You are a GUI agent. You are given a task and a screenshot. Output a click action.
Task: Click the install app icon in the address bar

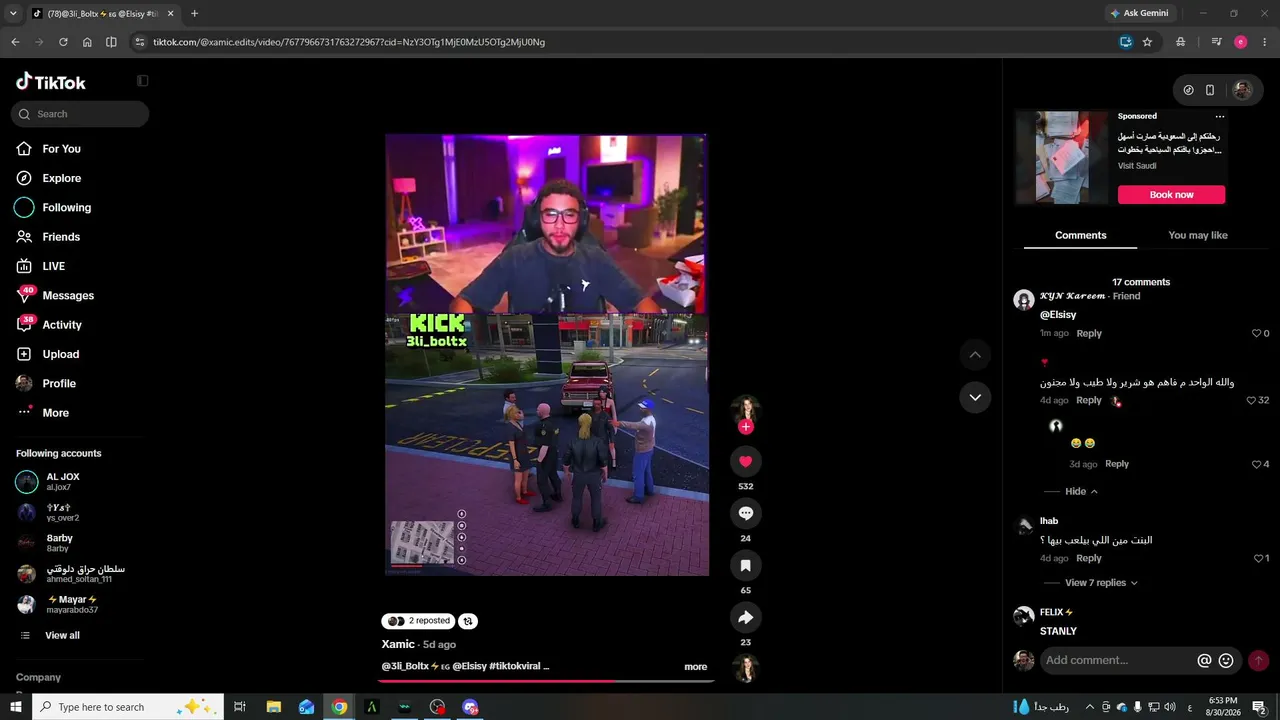pos(1126,42)
